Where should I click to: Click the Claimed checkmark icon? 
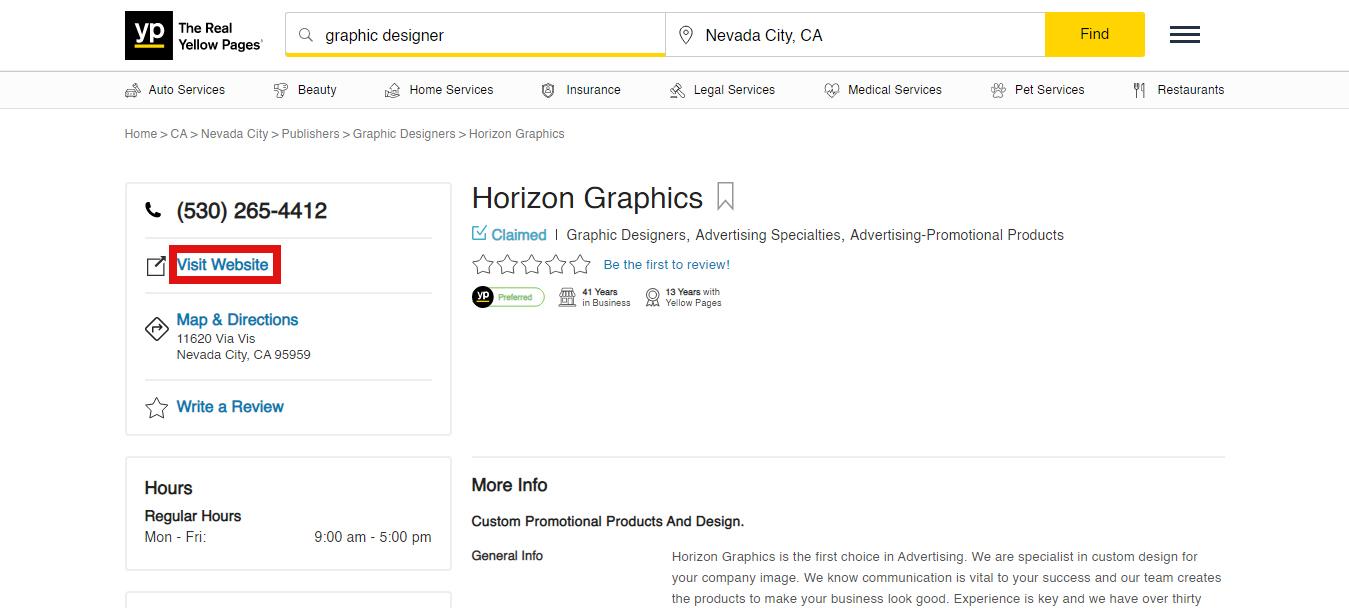point(479,234)
